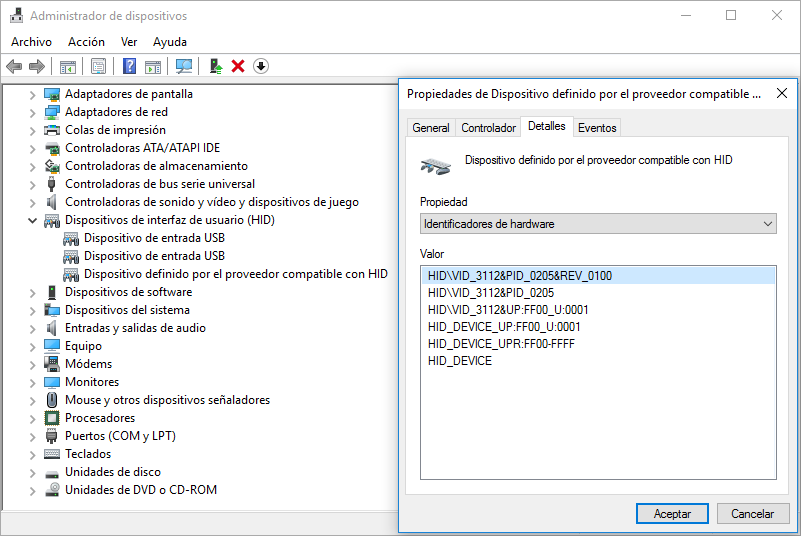
Task: Open the Propiedad dropdown Identificadores de hardware
Action: pyautogui.click(x=598, y=224)
